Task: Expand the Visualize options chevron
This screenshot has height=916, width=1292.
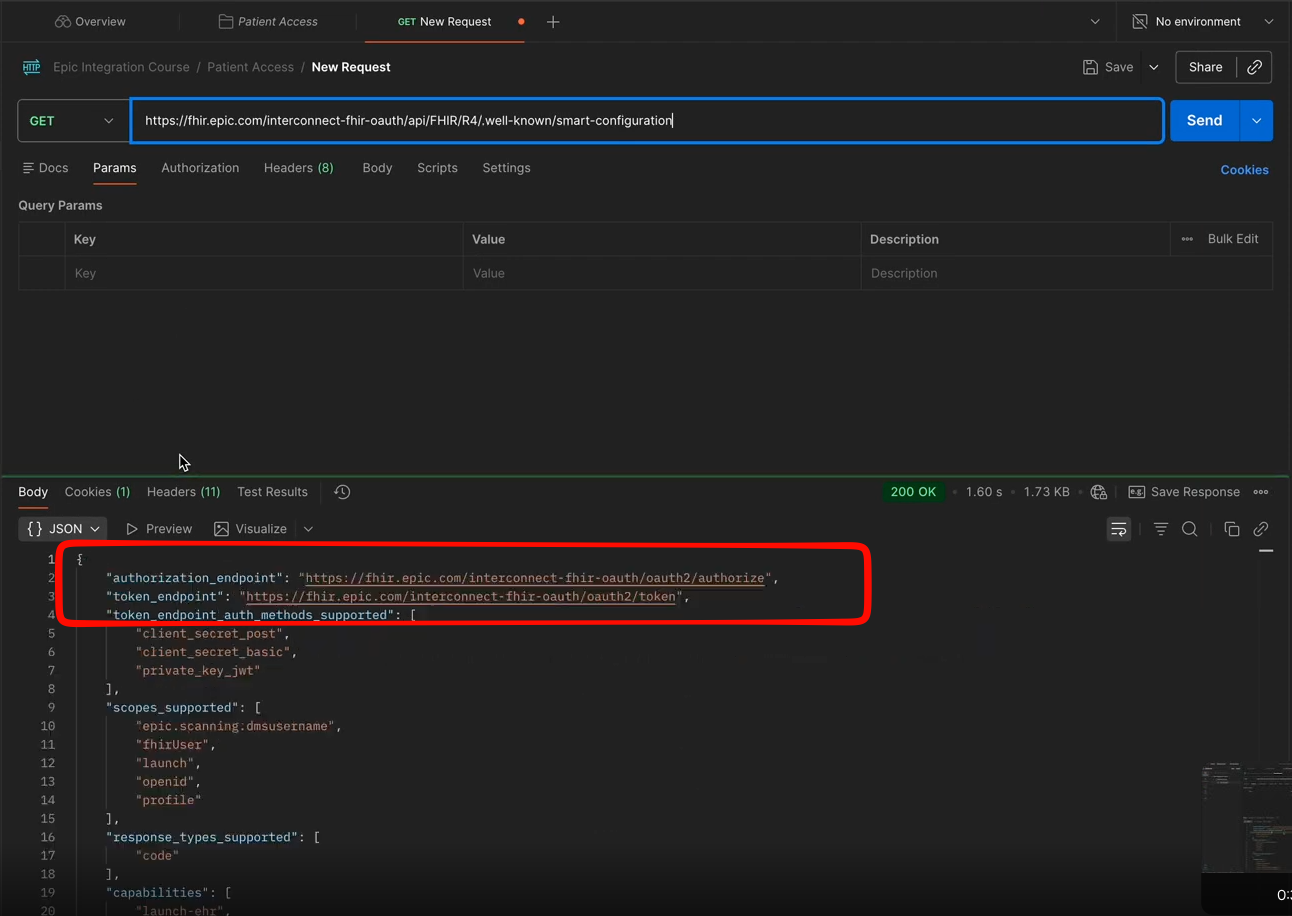Action: pos(308,529)
